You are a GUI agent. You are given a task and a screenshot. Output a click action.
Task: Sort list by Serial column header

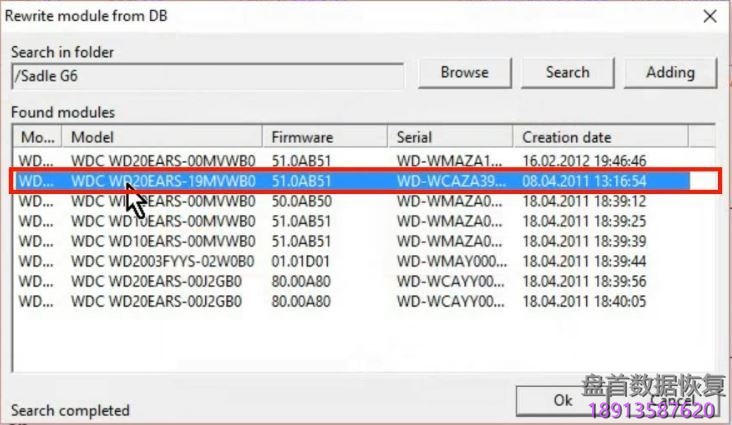[x=450, y=137]
